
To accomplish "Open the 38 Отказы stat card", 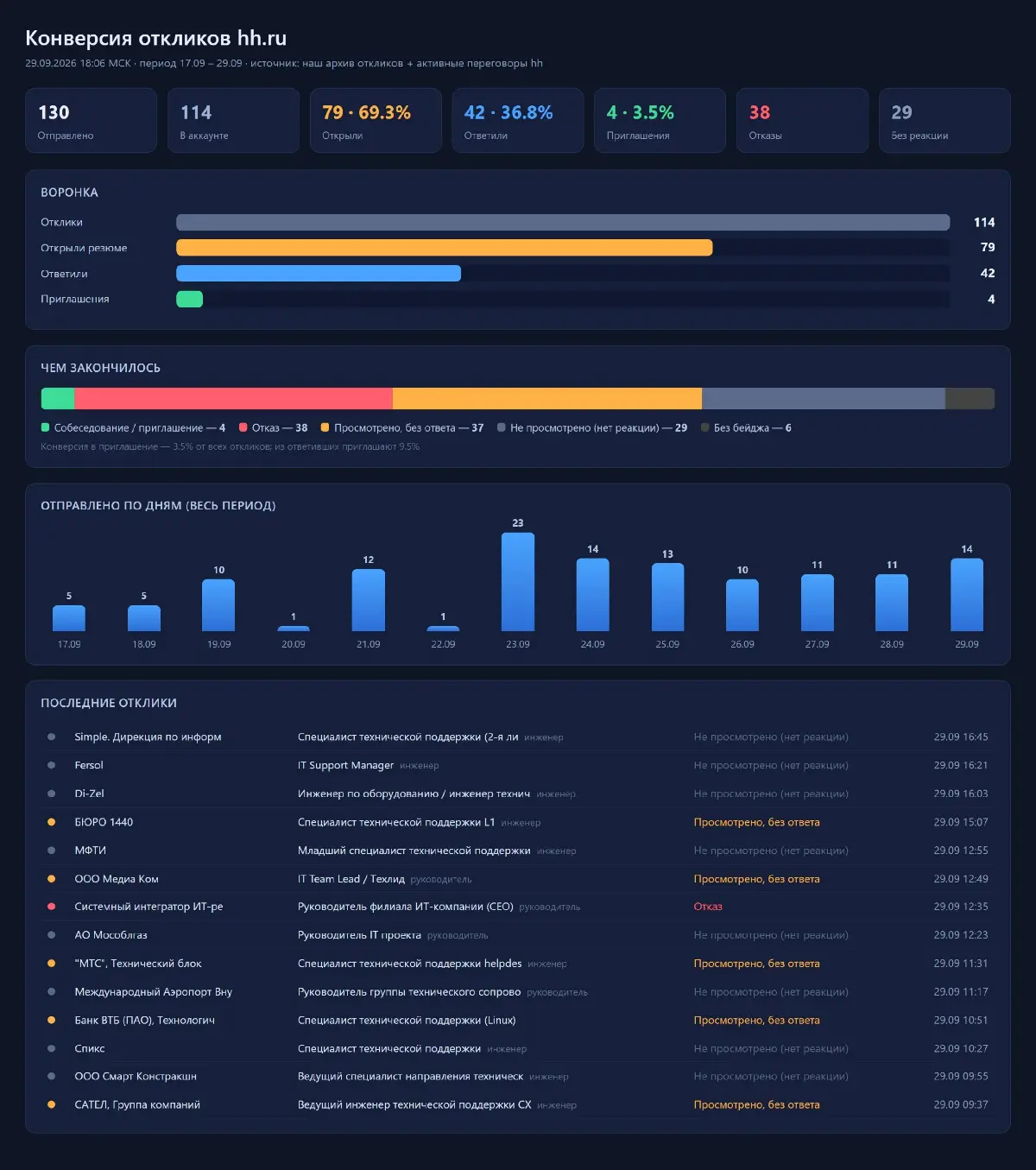I will tap(802, 121).
